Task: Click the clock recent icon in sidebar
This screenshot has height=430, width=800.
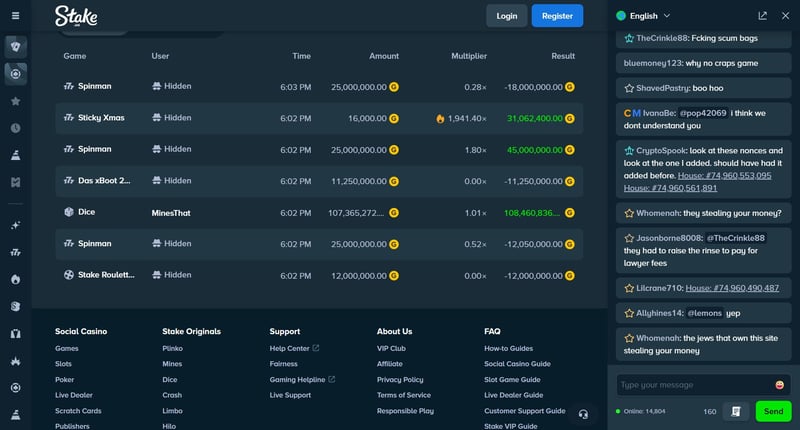Action: pos(15,128)
